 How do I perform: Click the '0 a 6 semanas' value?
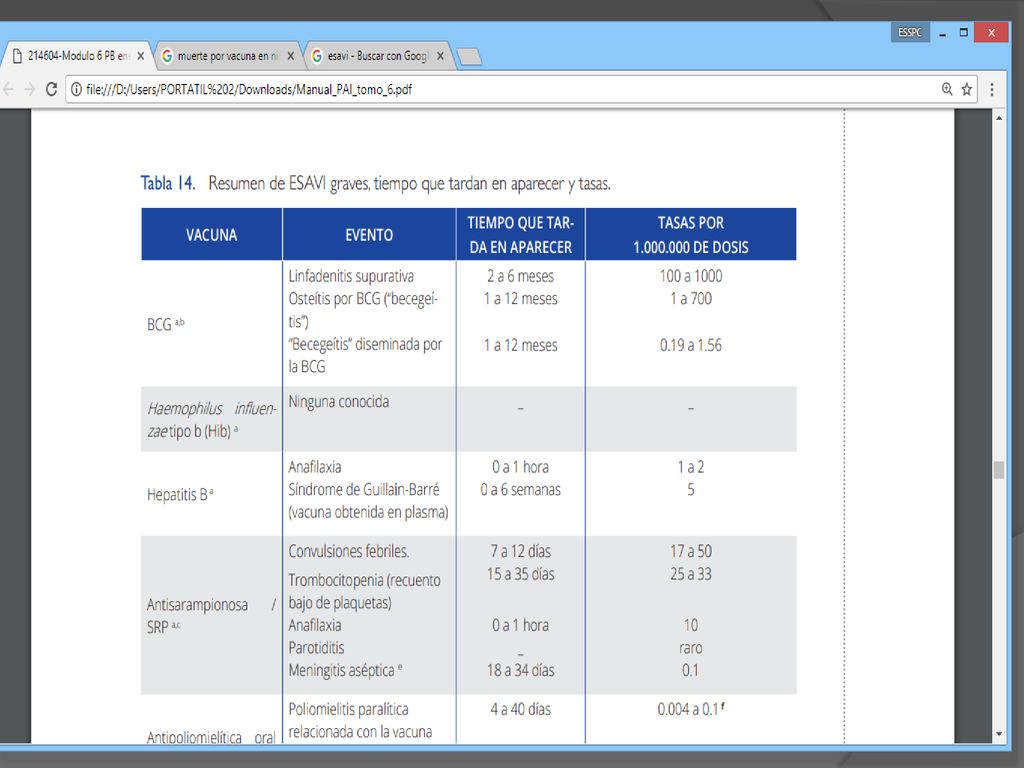(520, 490)
